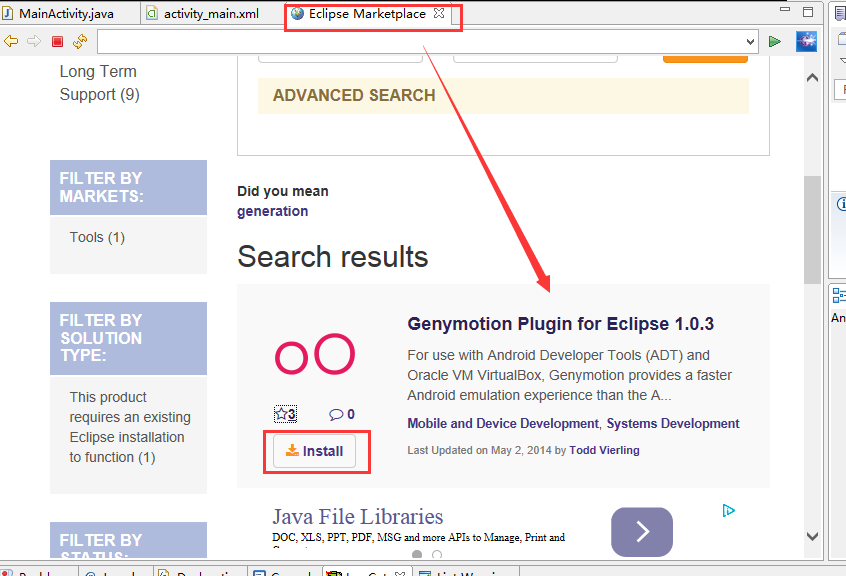Screen dimensions: 846x576
Task: Click the AdChoices icon on the ad
Action: (x=728, y=510)
